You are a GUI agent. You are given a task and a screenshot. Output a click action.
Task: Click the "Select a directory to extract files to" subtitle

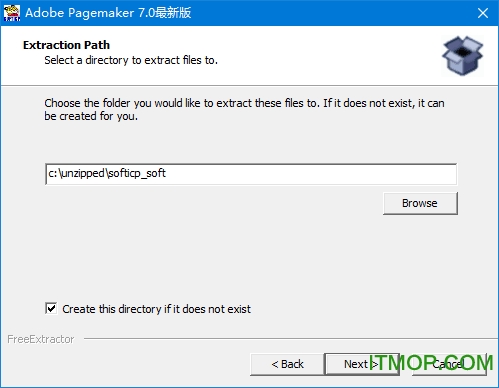pos(131,60)
